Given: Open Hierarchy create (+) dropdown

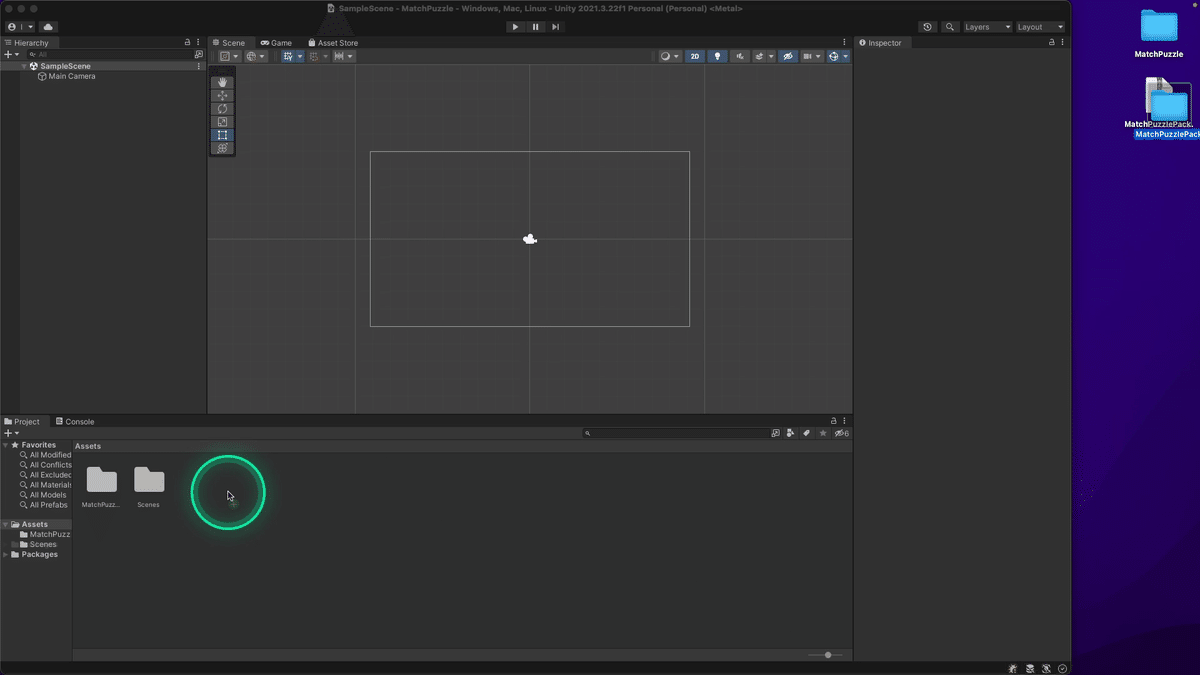Looking at the screenshot, I should tap(11, 54).
